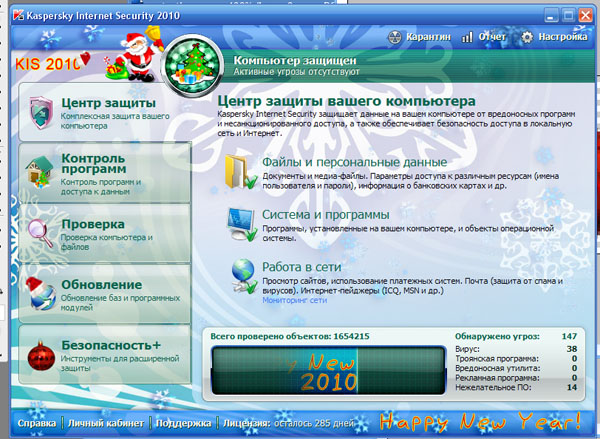
Task: Switch to the Обновление section
Action: (105, 294)
